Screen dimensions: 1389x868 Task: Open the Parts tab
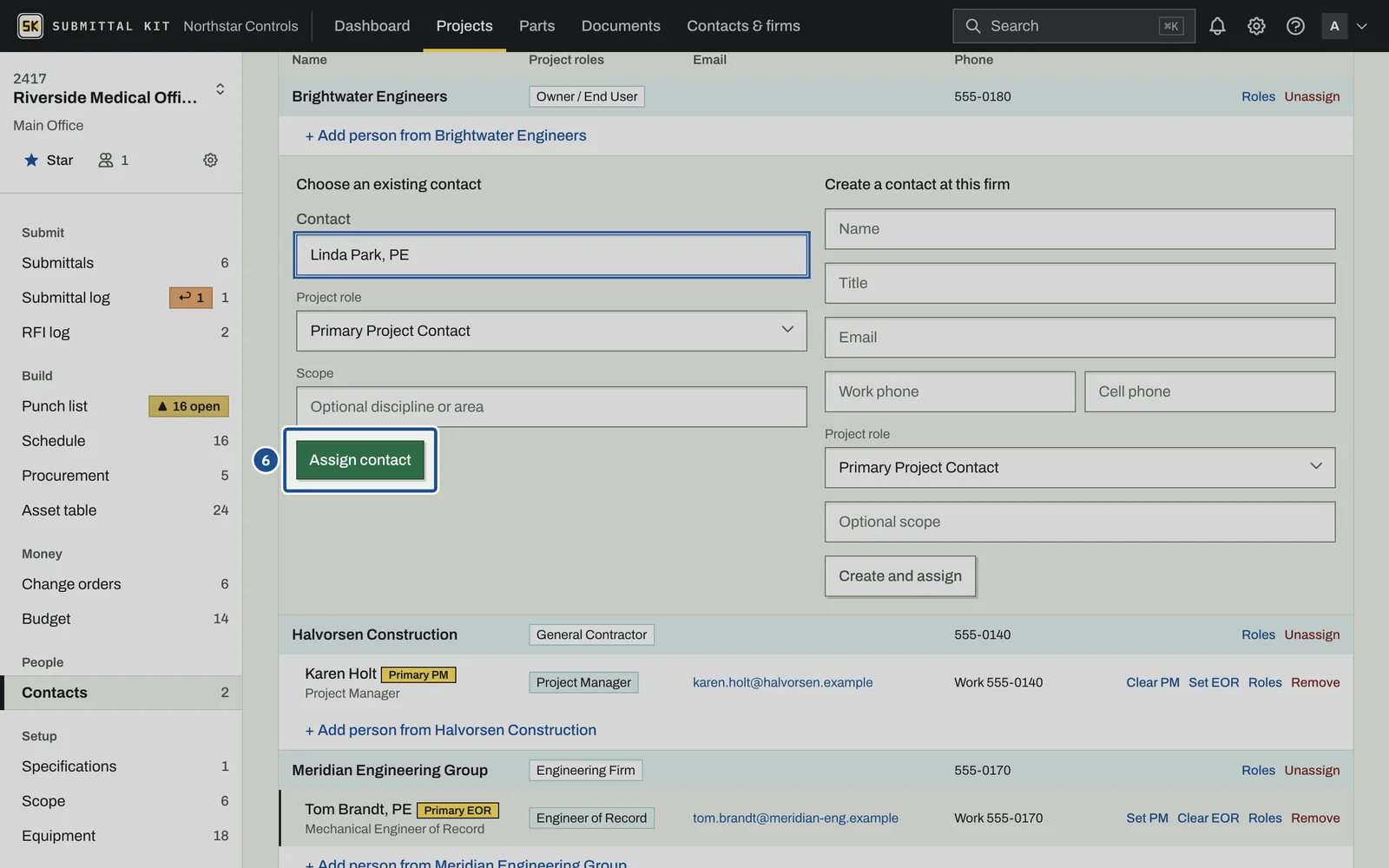(537, 26)
